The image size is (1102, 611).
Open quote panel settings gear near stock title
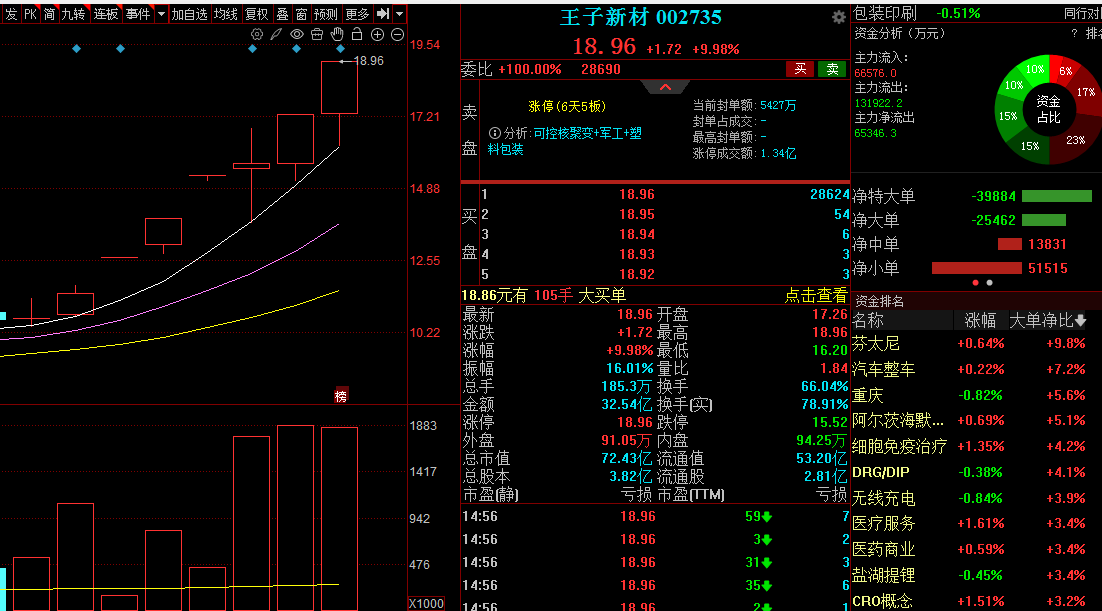coord(838,18)
